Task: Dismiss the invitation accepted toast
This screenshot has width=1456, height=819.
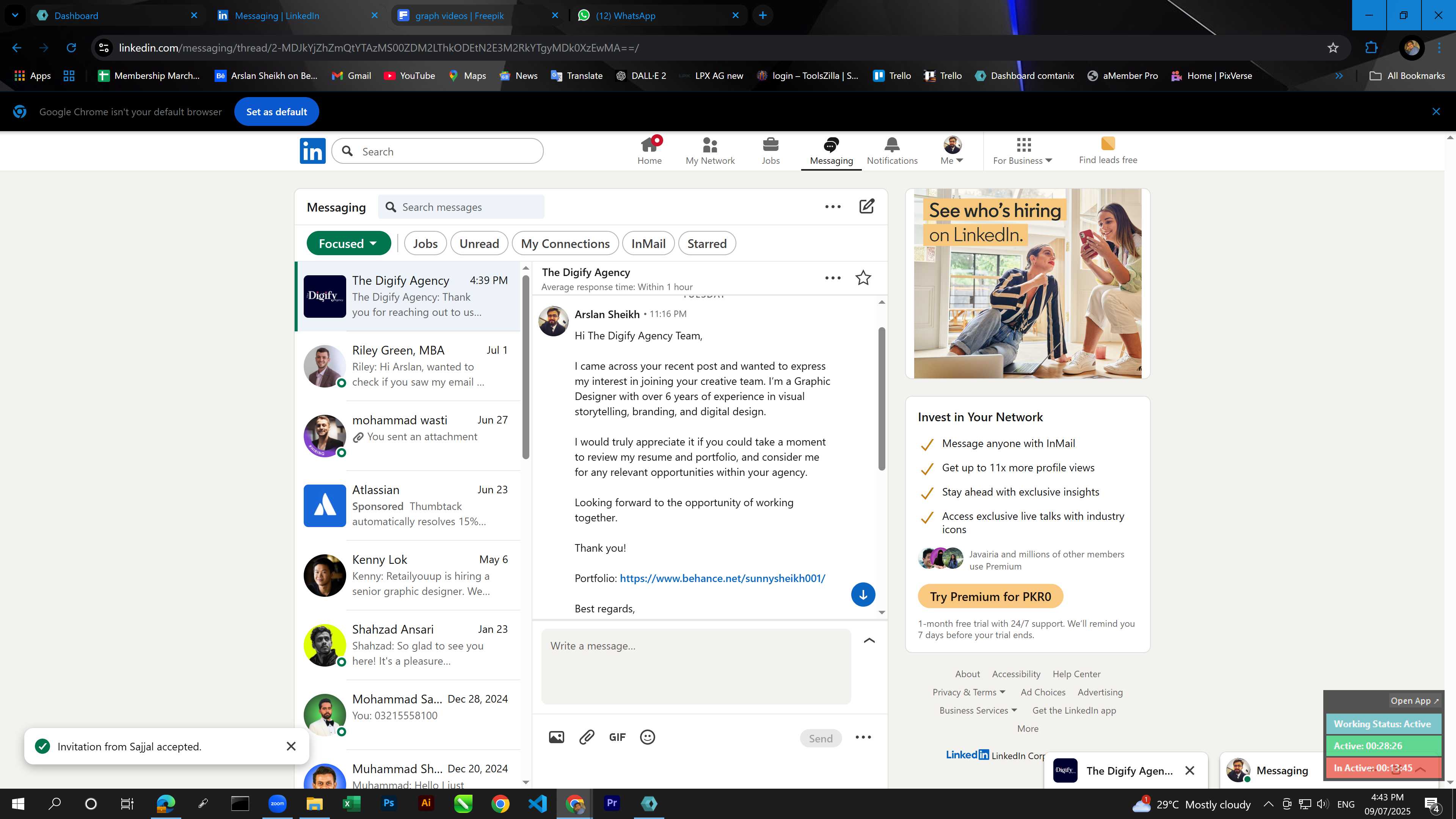Action: point(291,746)
